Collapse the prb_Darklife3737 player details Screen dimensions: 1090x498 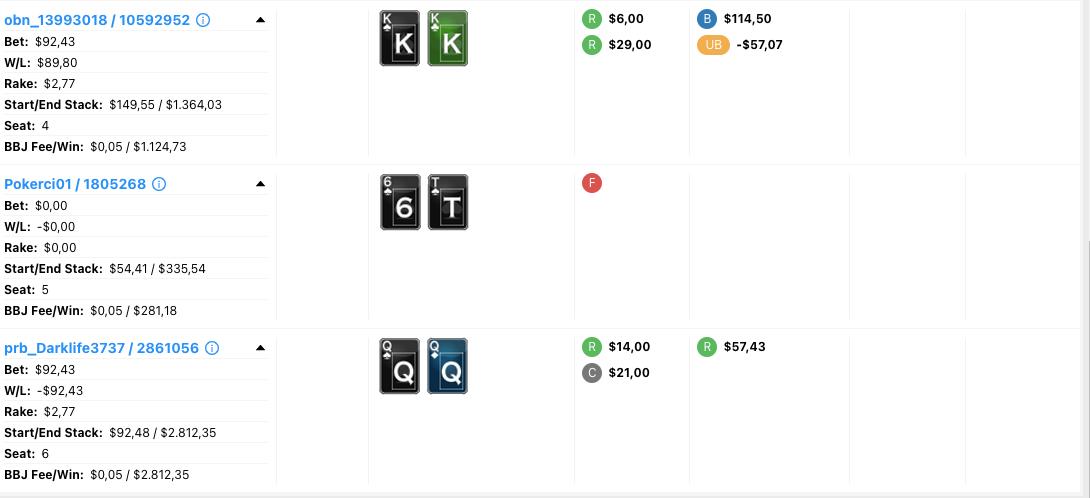tap(260, 348)
